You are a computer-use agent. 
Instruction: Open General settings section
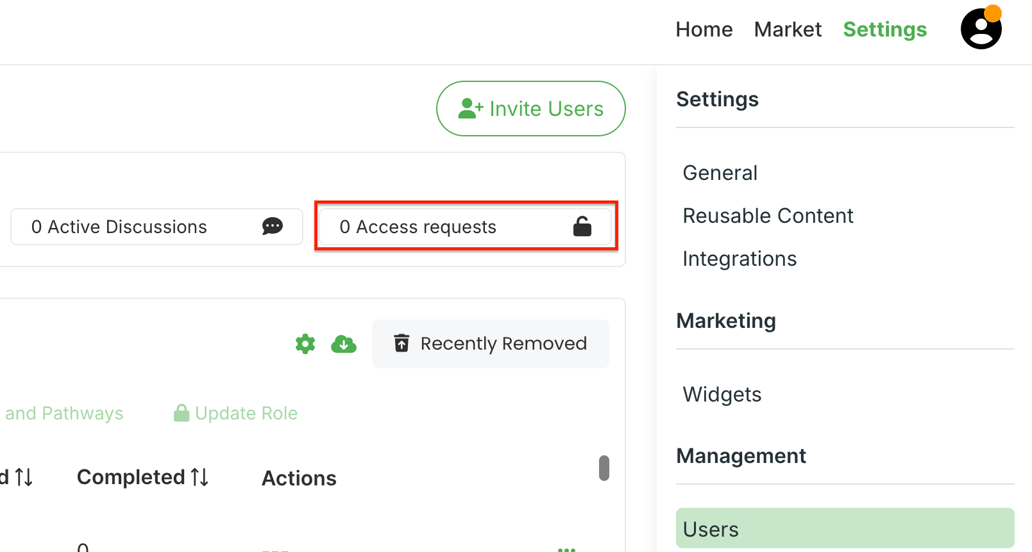click(720, 173)
